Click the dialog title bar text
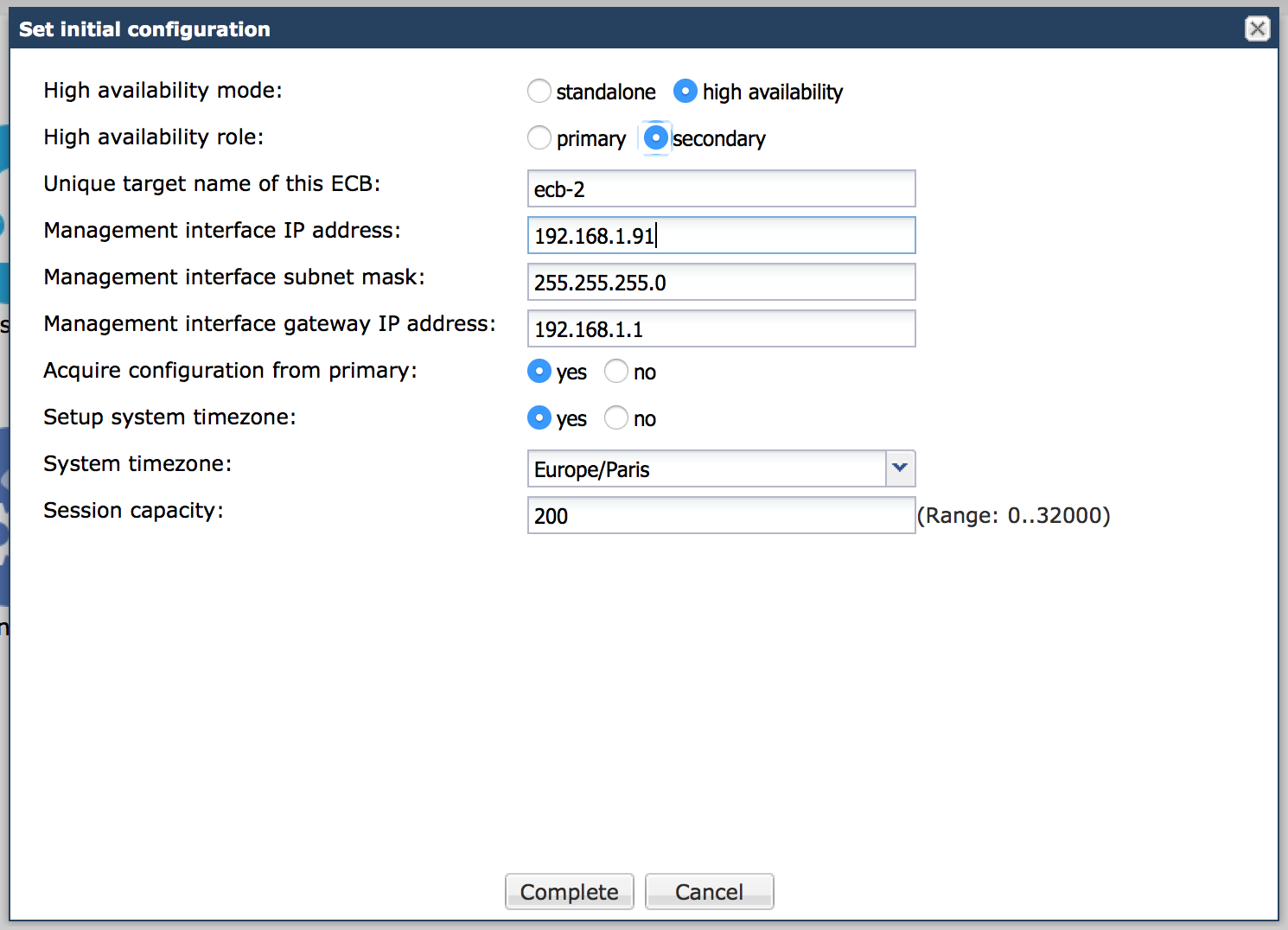Viewport: 1288px width, 930px height. pos(144,29)
